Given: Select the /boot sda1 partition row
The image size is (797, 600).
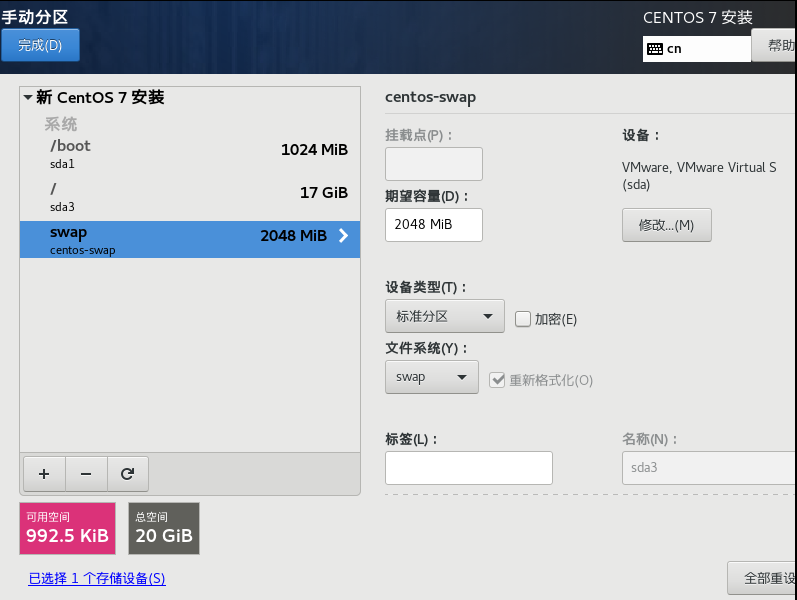Looking at the screenshot, I should tap(190, 155).
